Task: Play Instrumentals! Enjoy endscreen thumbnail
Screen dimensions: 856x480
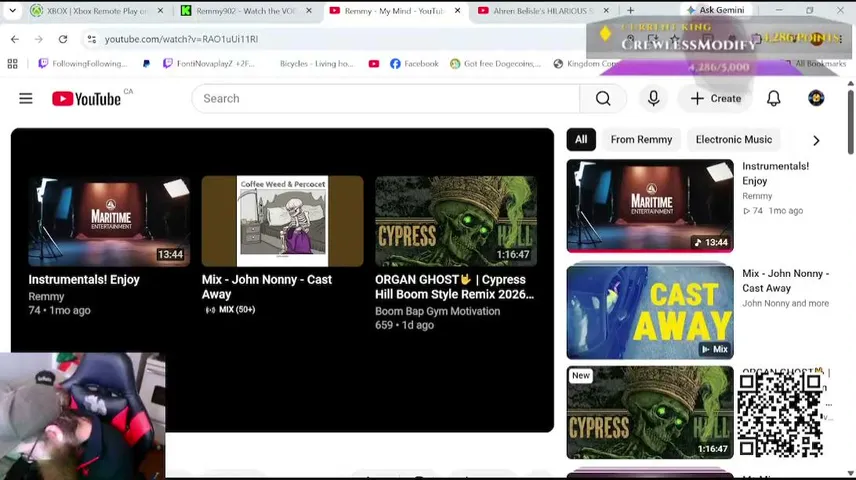Action: point(109,221)
